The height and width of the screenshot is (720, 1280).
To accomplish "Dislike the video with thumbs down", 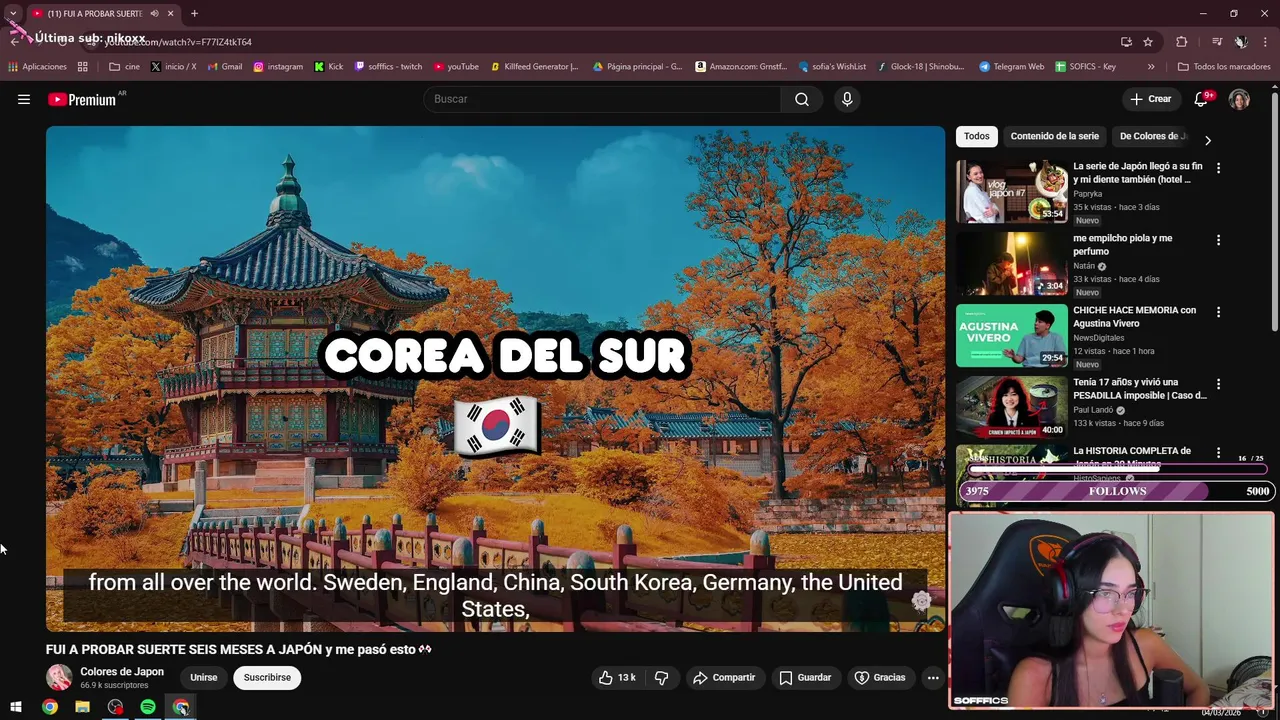I will tap(661, 677).
